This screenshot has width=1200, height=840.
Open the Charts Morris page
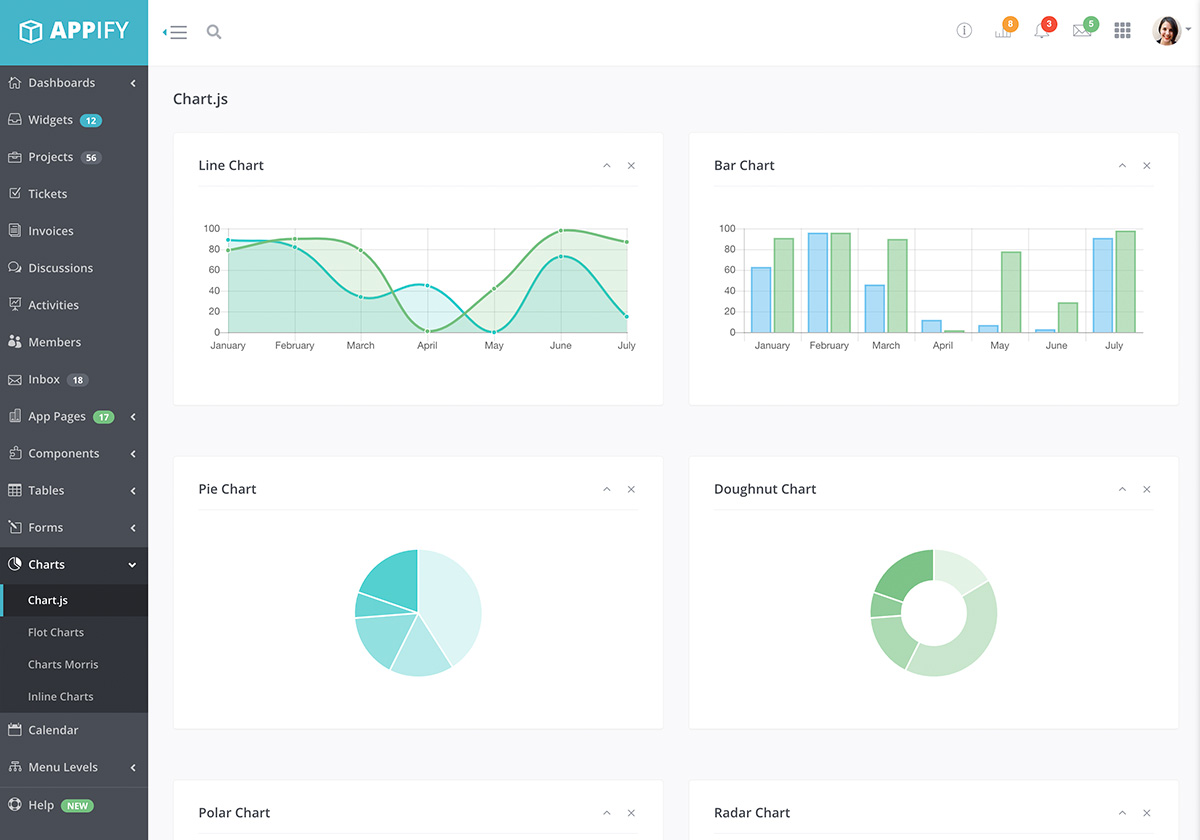click(63, 664)
